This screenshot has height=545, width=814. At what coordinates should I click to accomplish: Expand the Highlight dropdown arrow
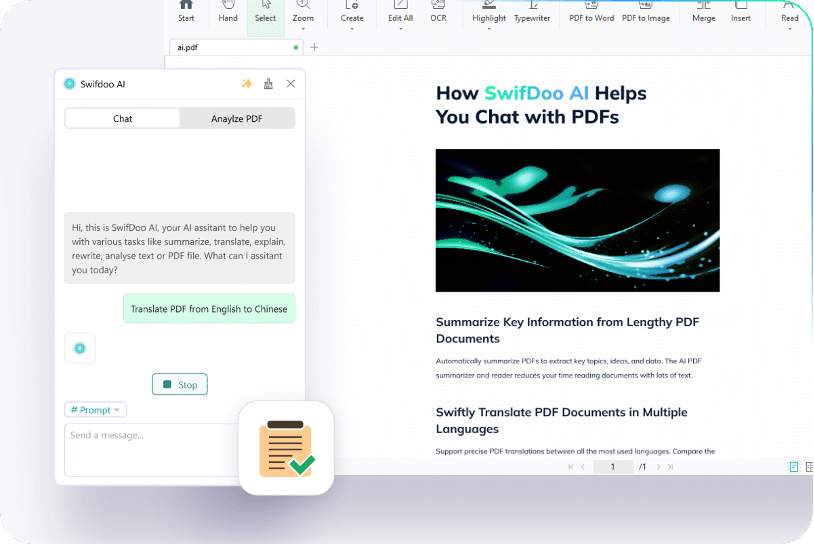[x=489, y=29]
